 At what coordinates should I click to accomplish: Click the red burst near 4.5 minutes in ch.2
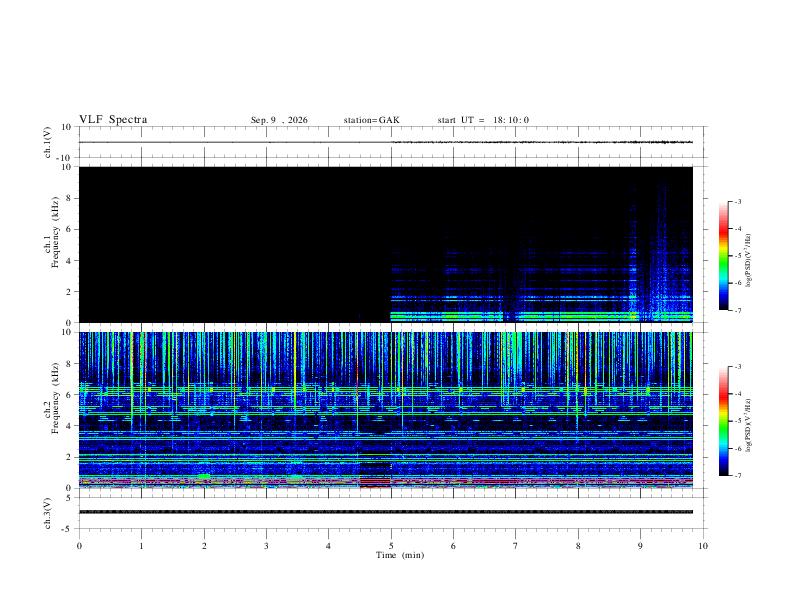click(375, 484)
